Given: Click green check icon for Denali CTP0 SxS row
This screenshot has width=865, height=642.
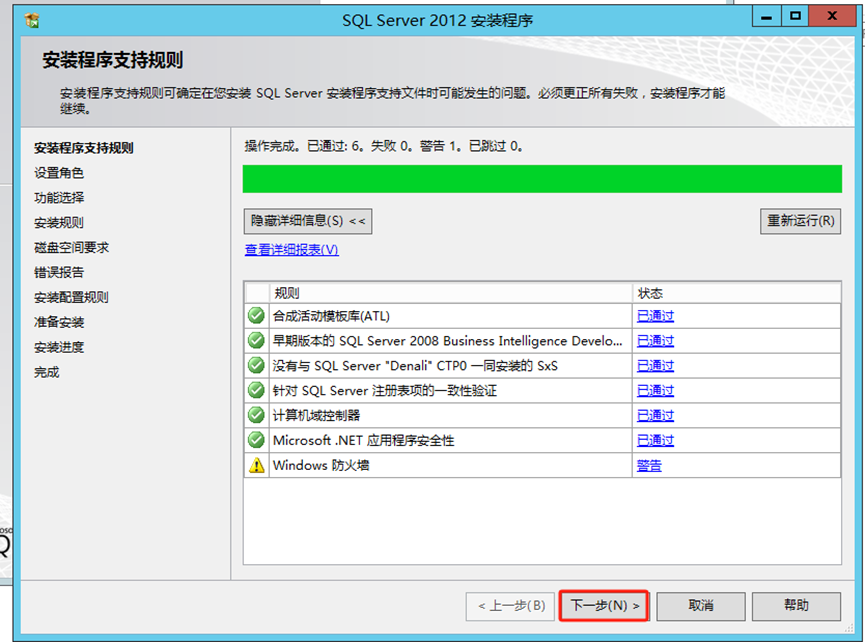Looking at the screenshot, I should click(256, 365).
